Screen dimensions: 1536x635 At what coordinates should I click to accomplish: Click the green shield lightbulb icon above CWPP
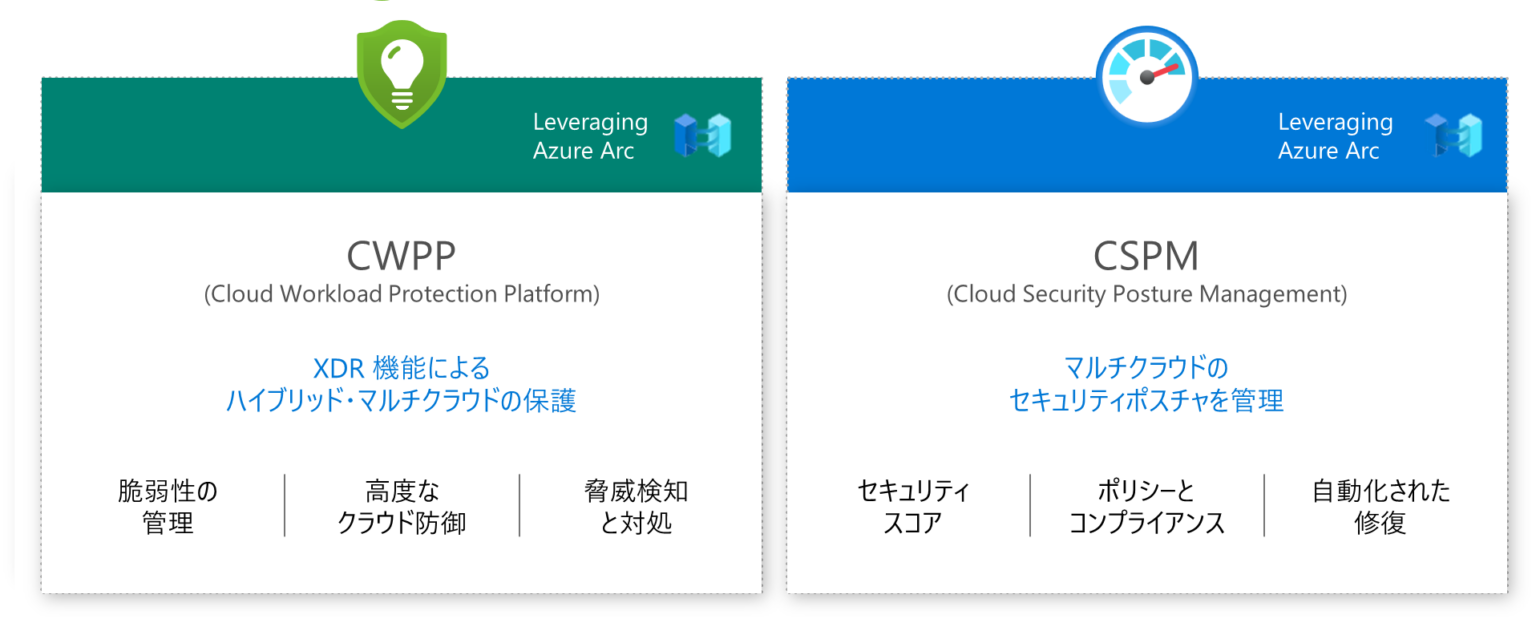click(x=400, y=72)
